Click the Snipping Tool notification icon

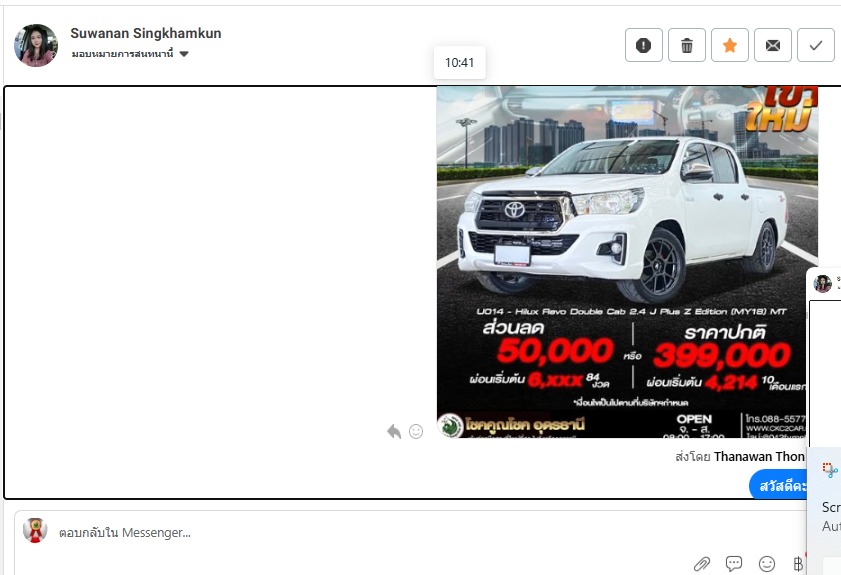(830, 470)
